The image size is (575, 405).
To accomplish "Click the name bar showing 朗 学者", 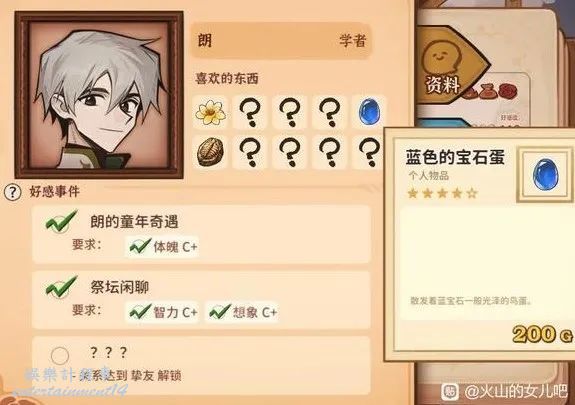I will pos(281,40).
